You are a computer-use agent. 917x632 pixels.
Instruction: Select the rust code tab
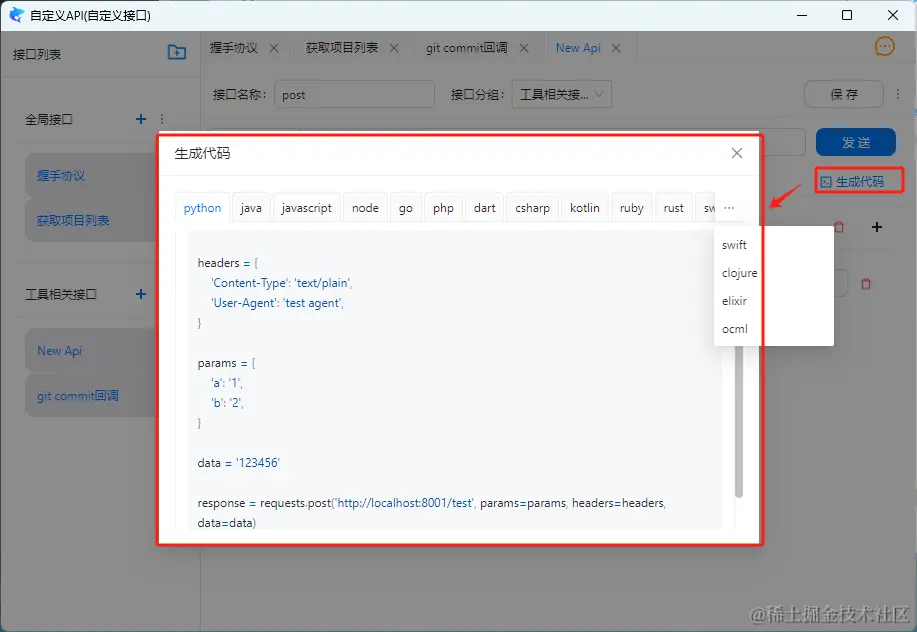674,208
